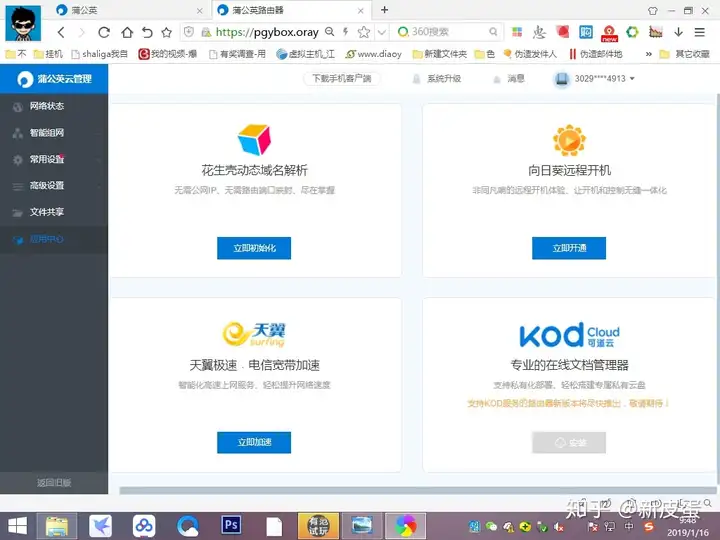Click the undo close-tab icon

coord(147,32)
